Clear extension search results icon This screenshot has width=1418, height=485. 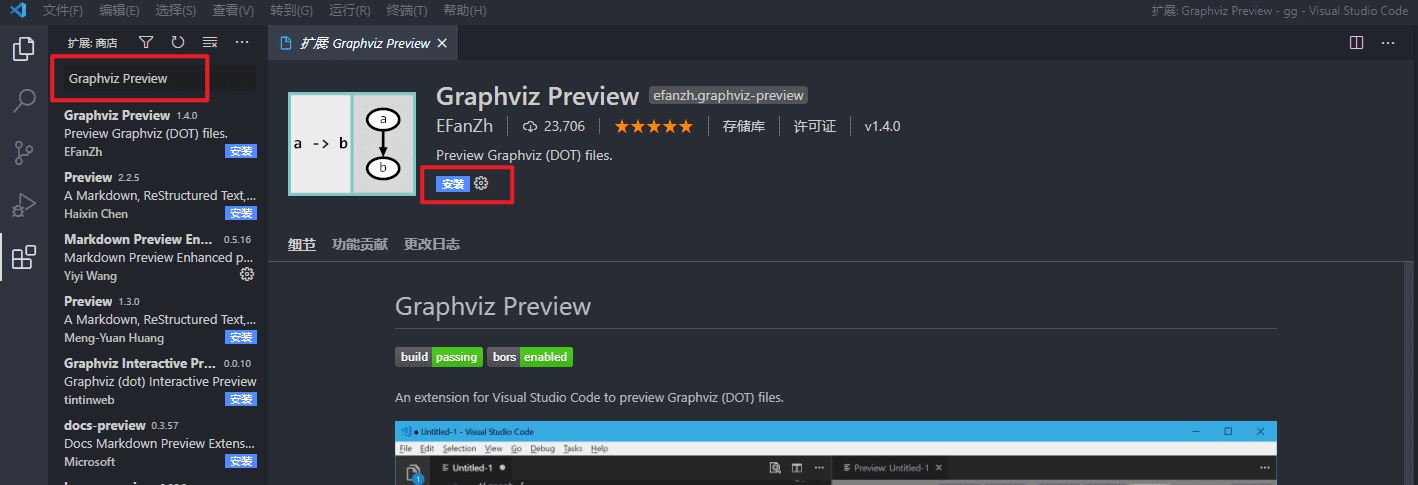(x=210, y=42)
